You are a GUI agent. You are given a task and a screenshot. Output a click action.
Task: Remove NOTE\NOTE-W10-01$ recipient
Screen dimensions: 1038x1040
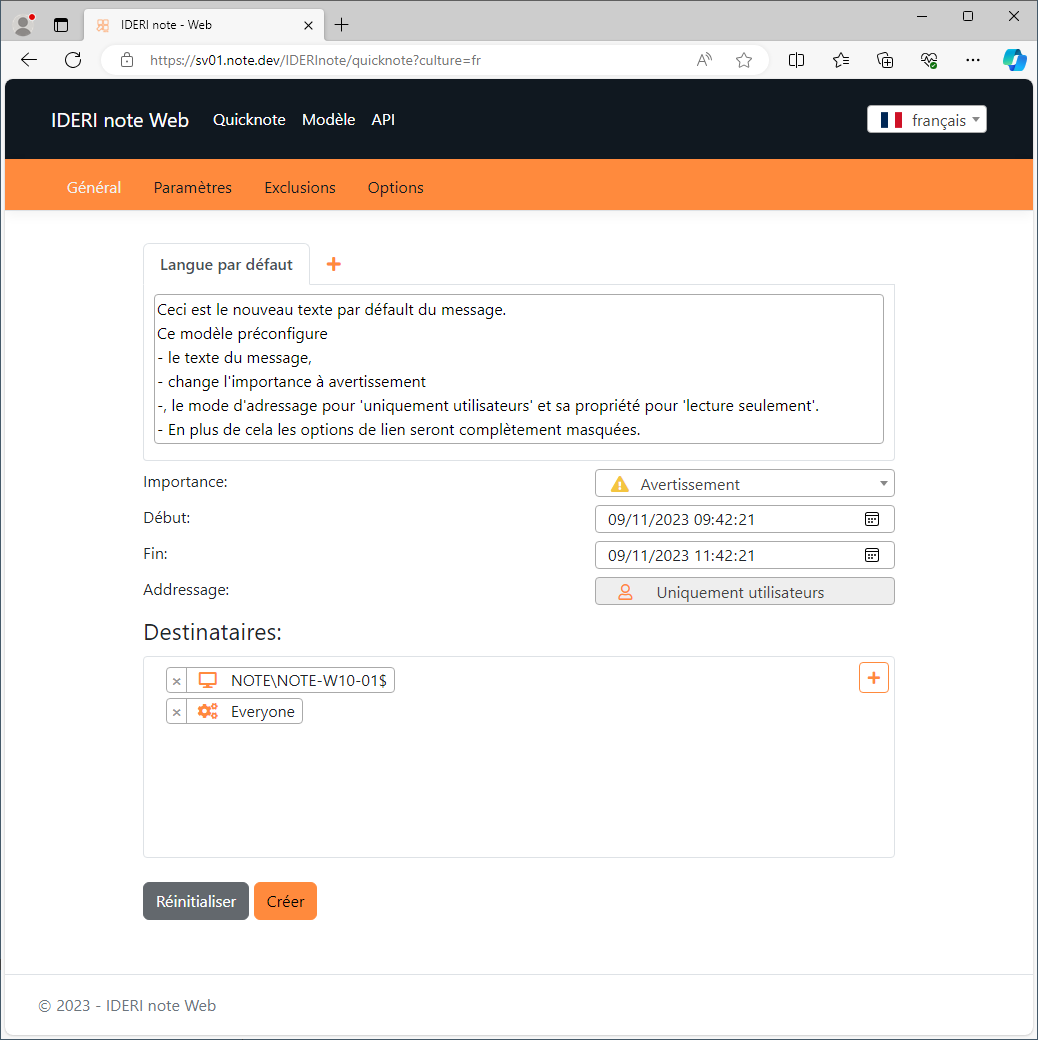tap(176, 681)
